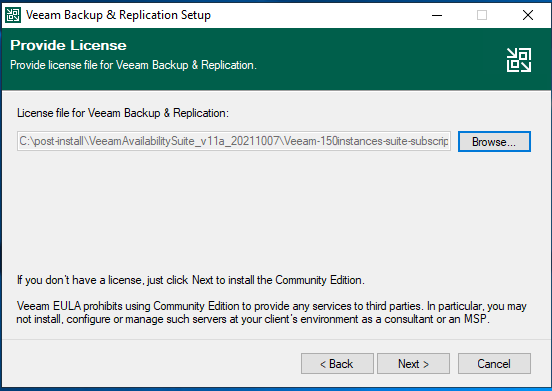Image resolution: width=552 pixels, height=391 pixels.
Task: Click the disabled maximize button
Action: (482, 15)
